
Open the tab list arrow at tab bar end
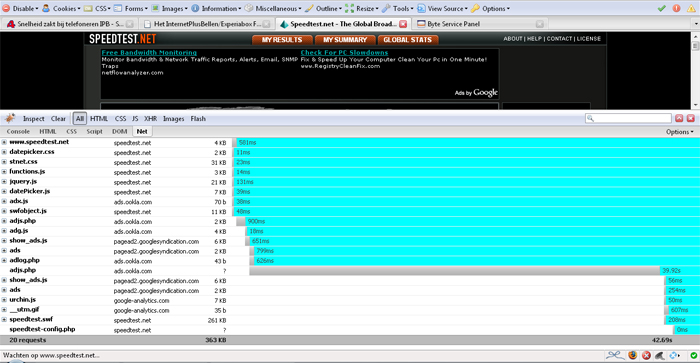point(696,24)
